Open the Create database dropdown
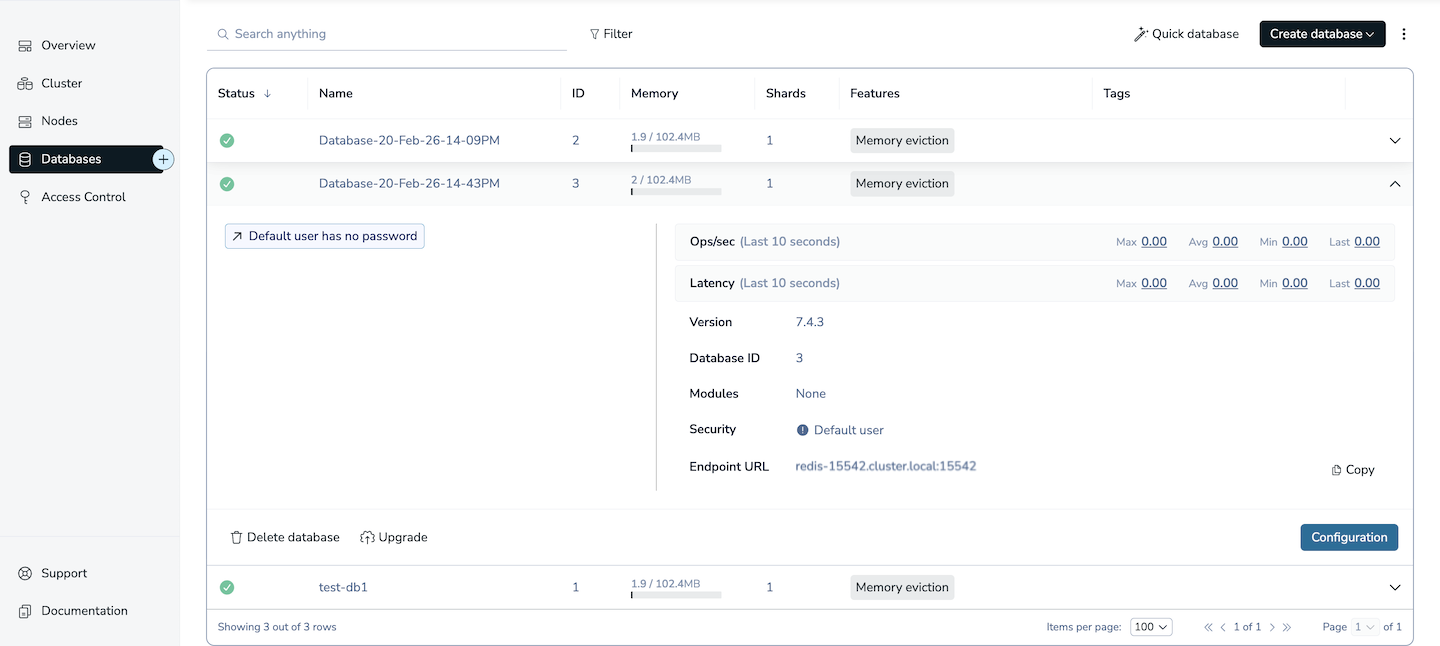 tap(1321, 33)
